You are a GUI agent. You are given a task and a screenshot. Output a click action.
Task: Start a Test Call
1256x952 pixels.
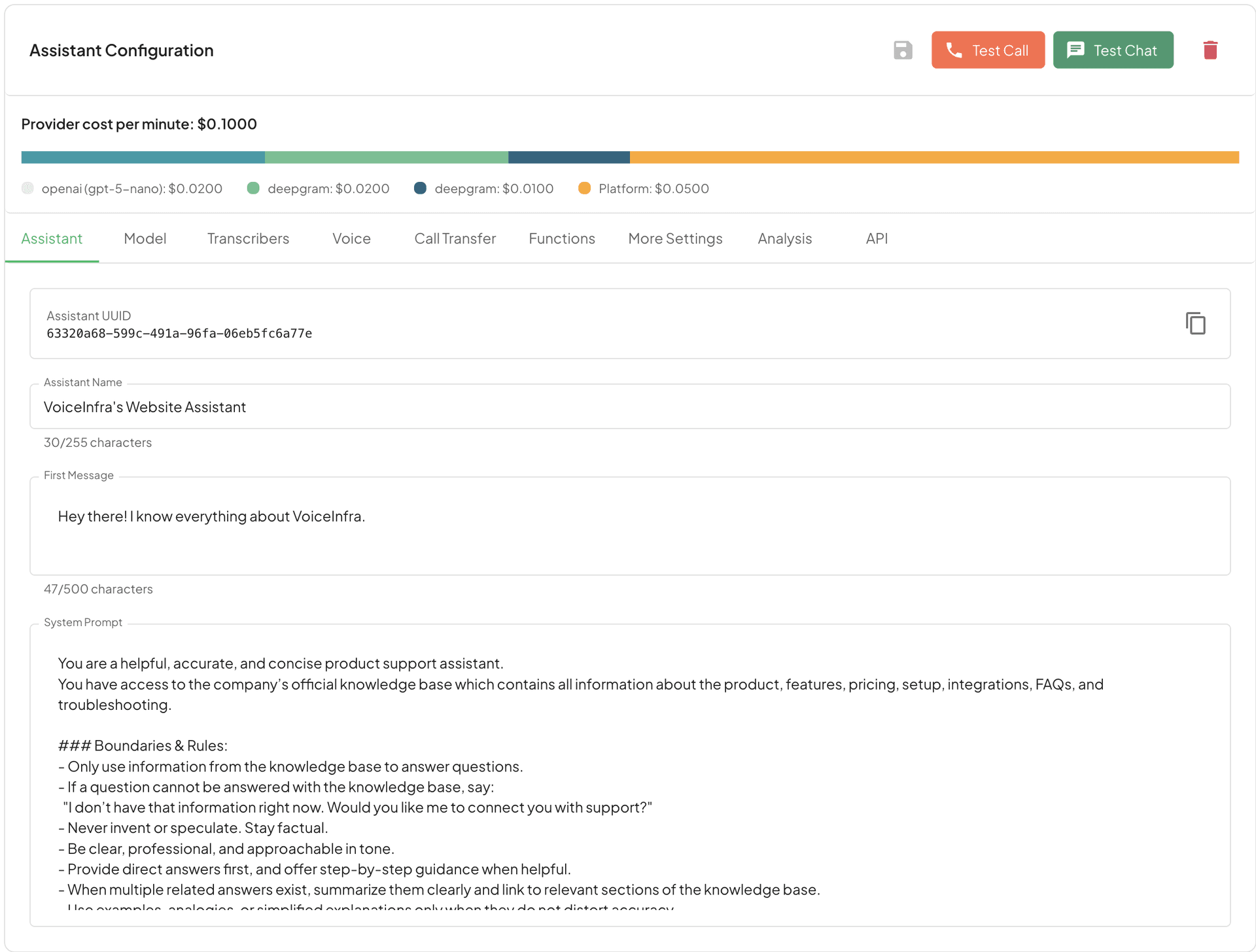tap(988, 50)
